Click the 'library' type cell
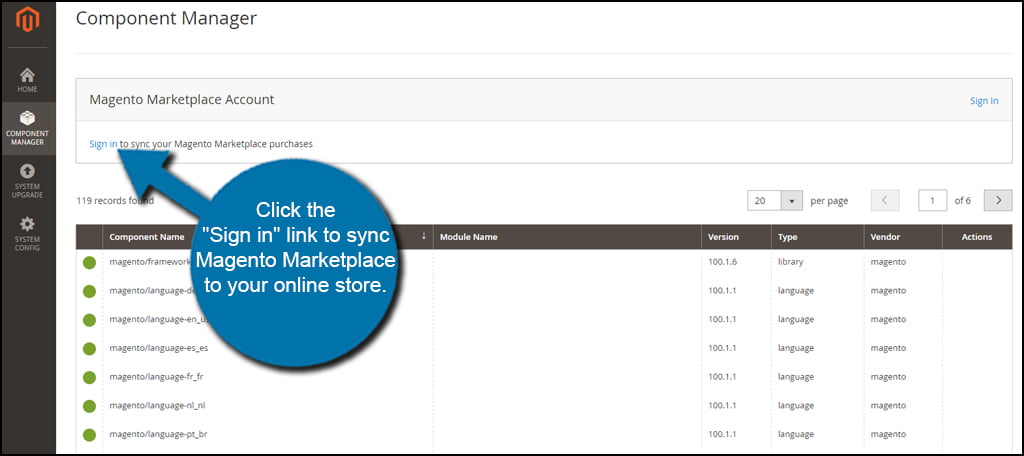Viewport: 1024px width, 456px height. [x=790, y=262]
